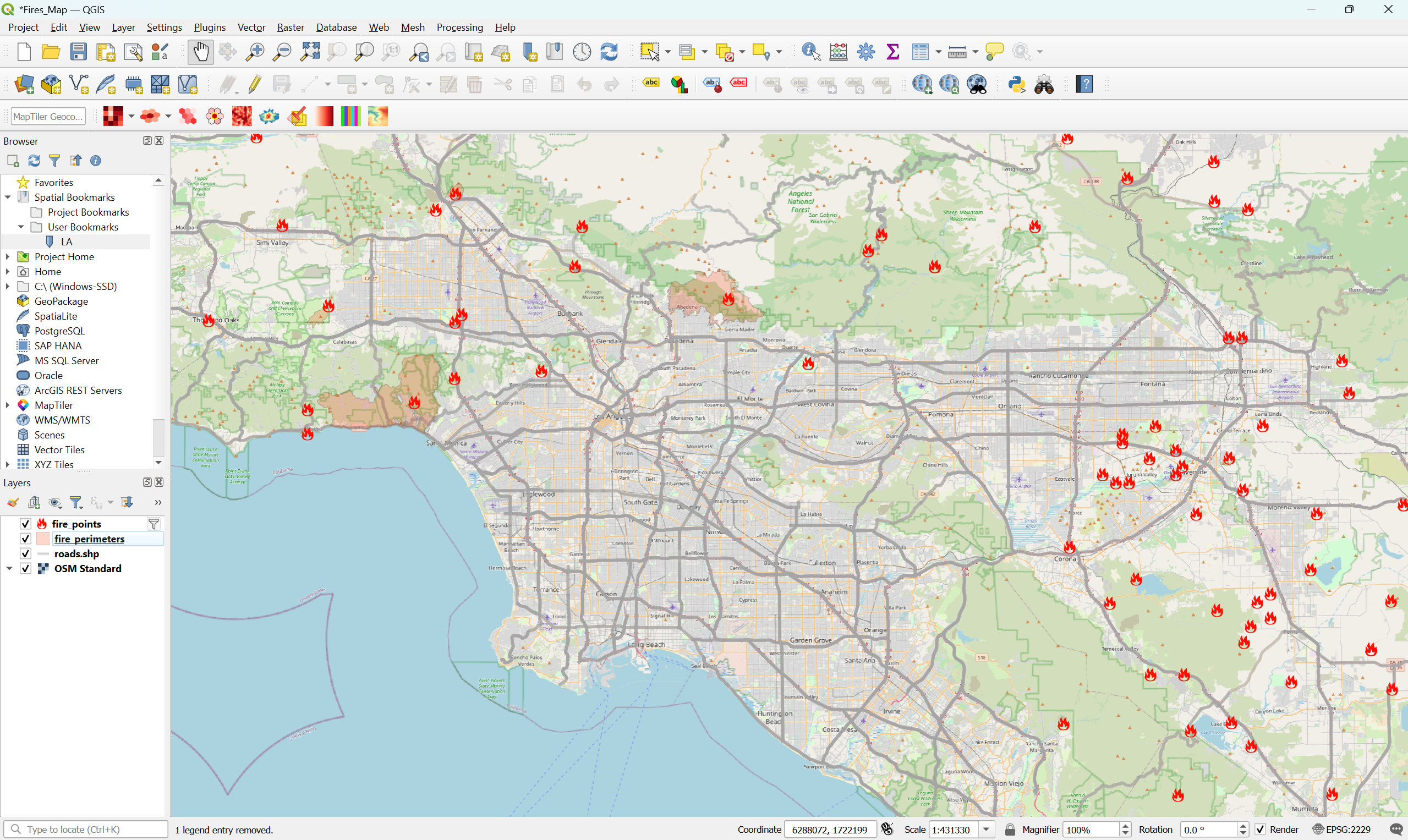Open the Project menu
The height and width of the screenshot is (840, 1408).
[x=23, y=27]
